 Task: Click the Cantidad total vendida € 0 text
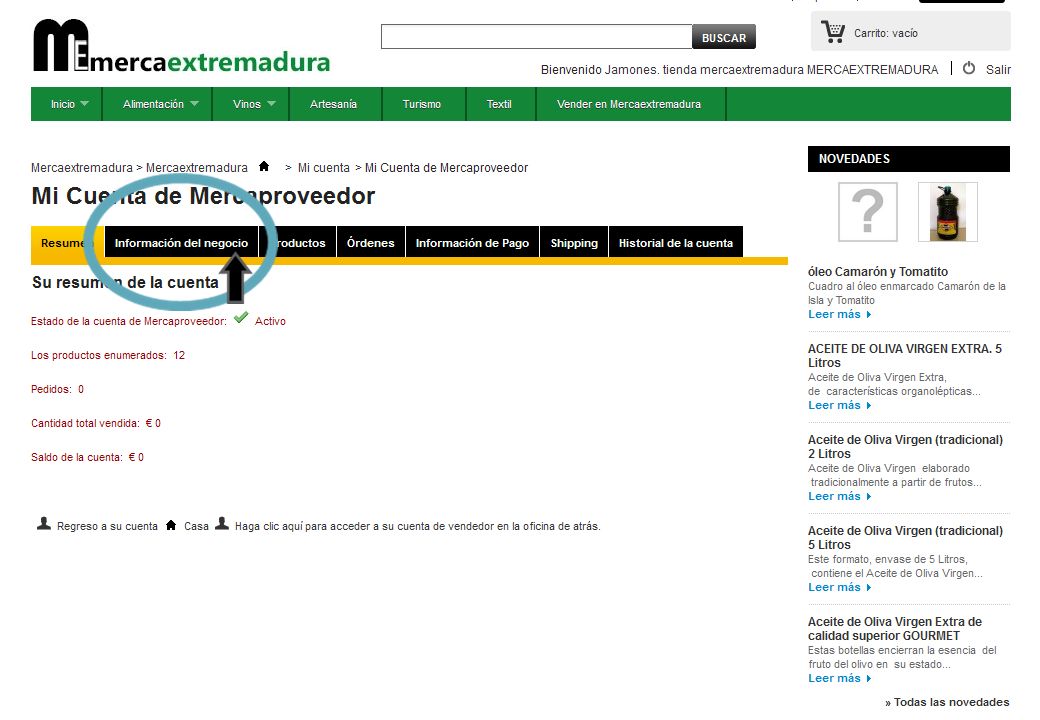[x=96, y=423]
